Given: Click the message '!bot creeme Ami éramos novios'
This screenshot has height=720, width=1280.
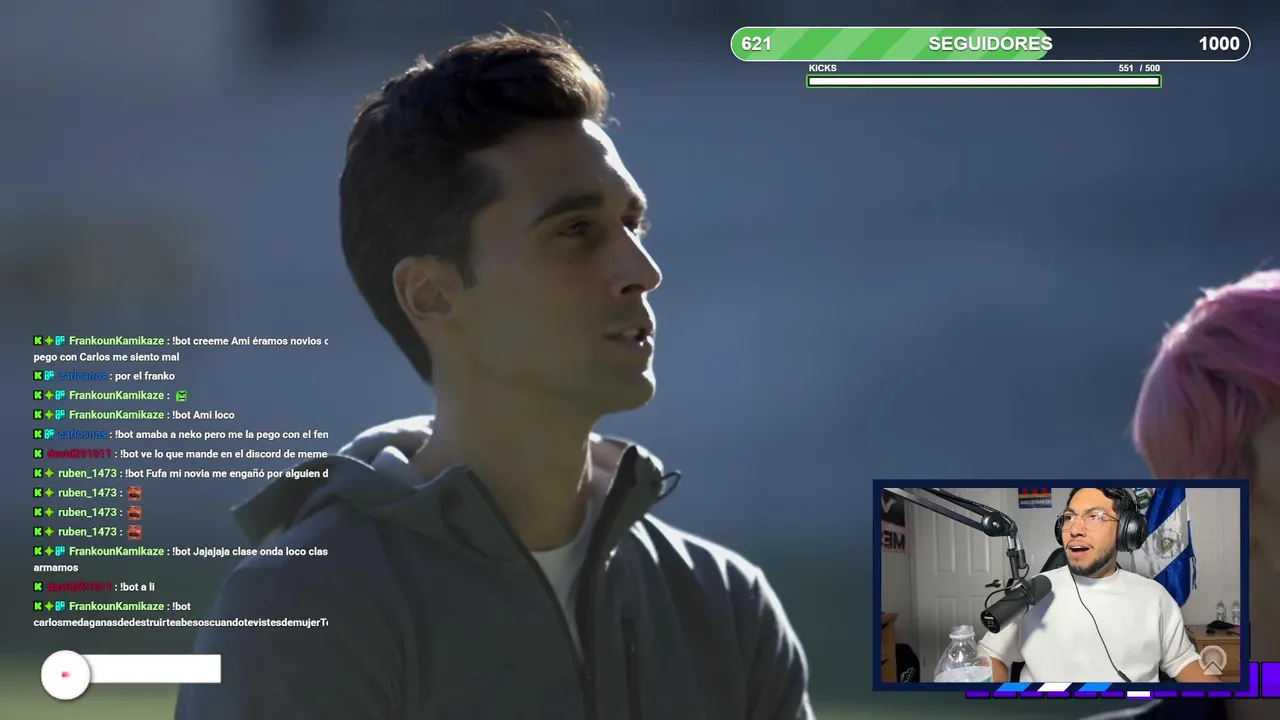Looking at the screenshot, I should [250, 341].
